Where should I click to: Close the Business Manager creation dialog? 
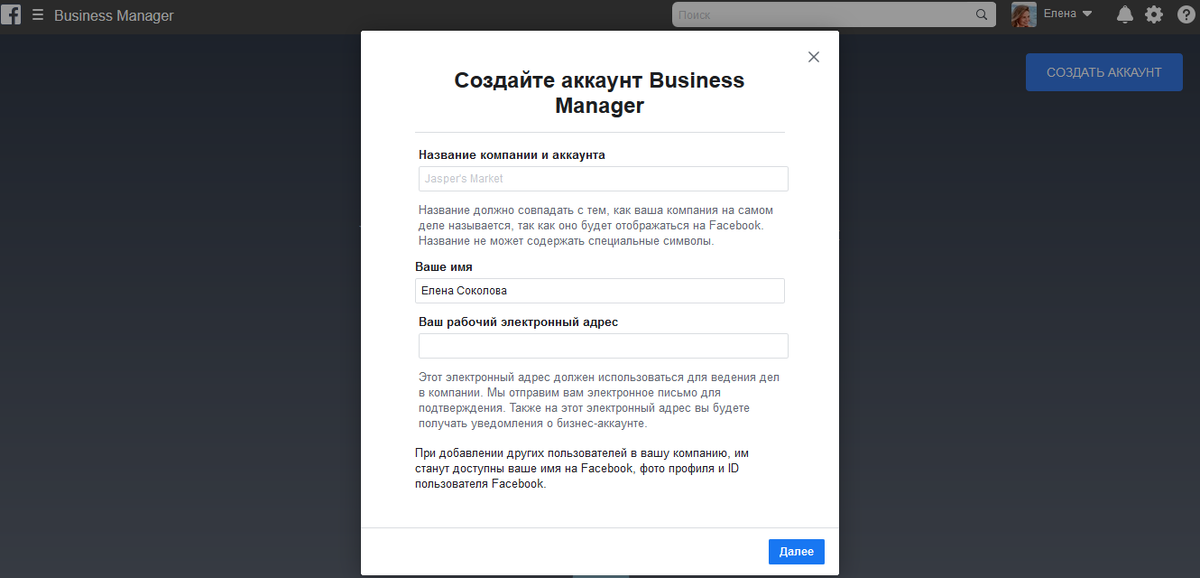pos(814,57)
